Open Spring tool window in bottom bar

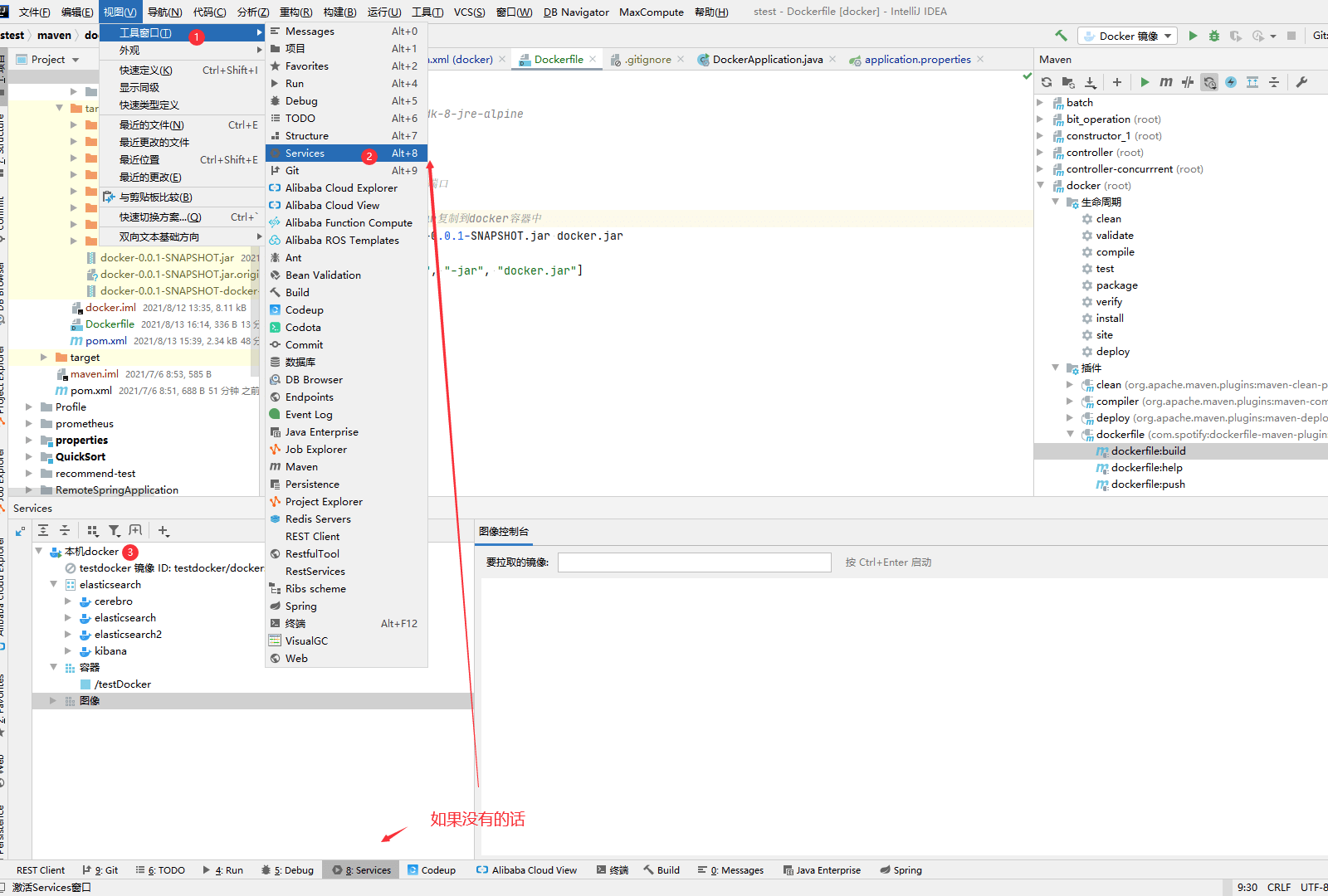(x=901, y=870)
